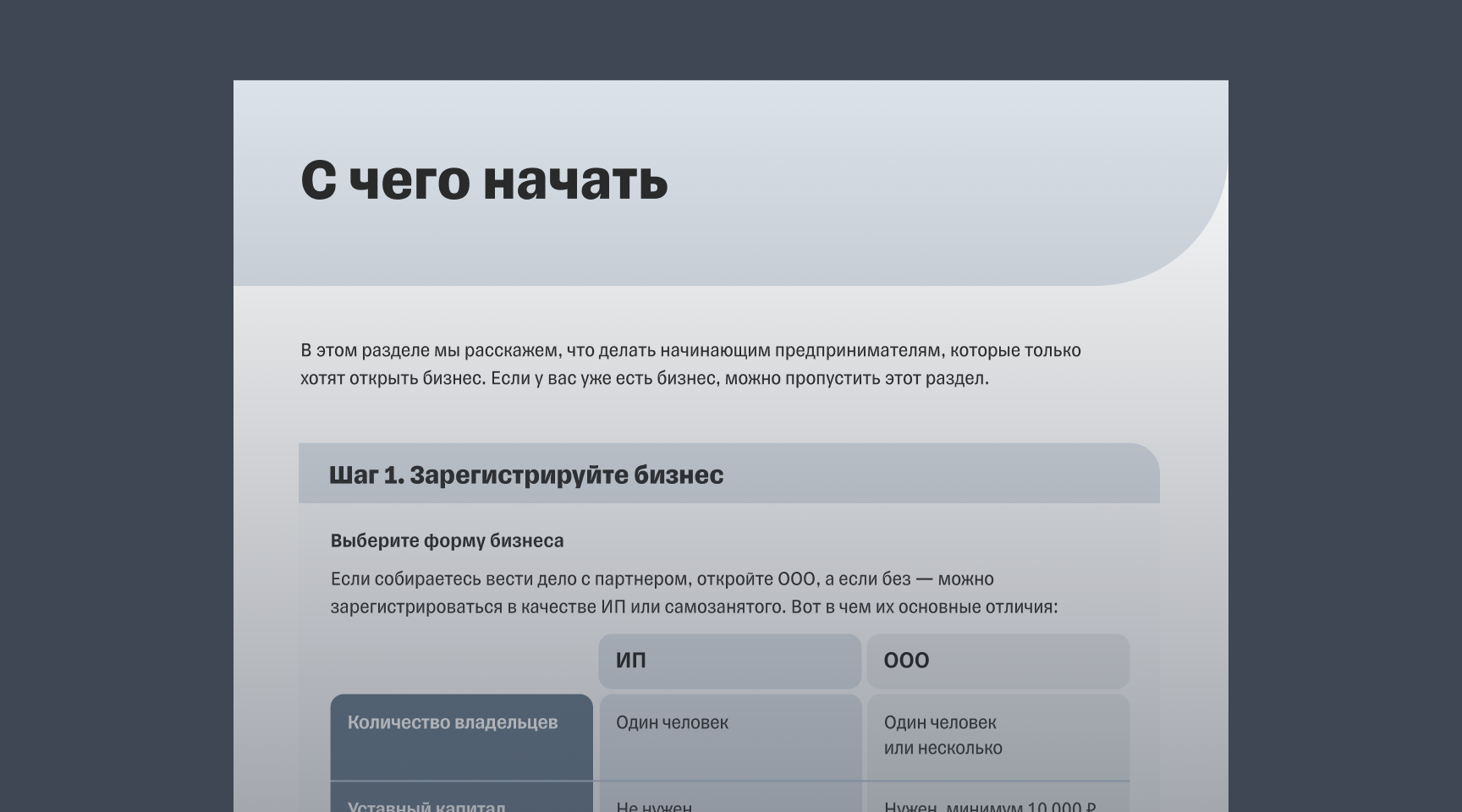Click the 'Один человек или несколько' cell
The image size is (1462, 812).
(x=998, y=737)
